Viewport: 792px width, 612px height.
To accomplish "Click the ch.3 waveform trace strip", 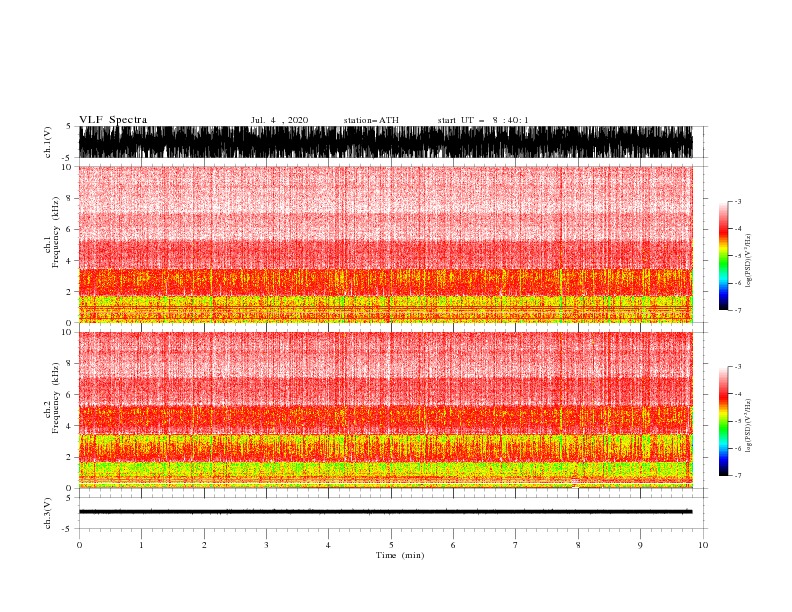I will pos(385,512).
